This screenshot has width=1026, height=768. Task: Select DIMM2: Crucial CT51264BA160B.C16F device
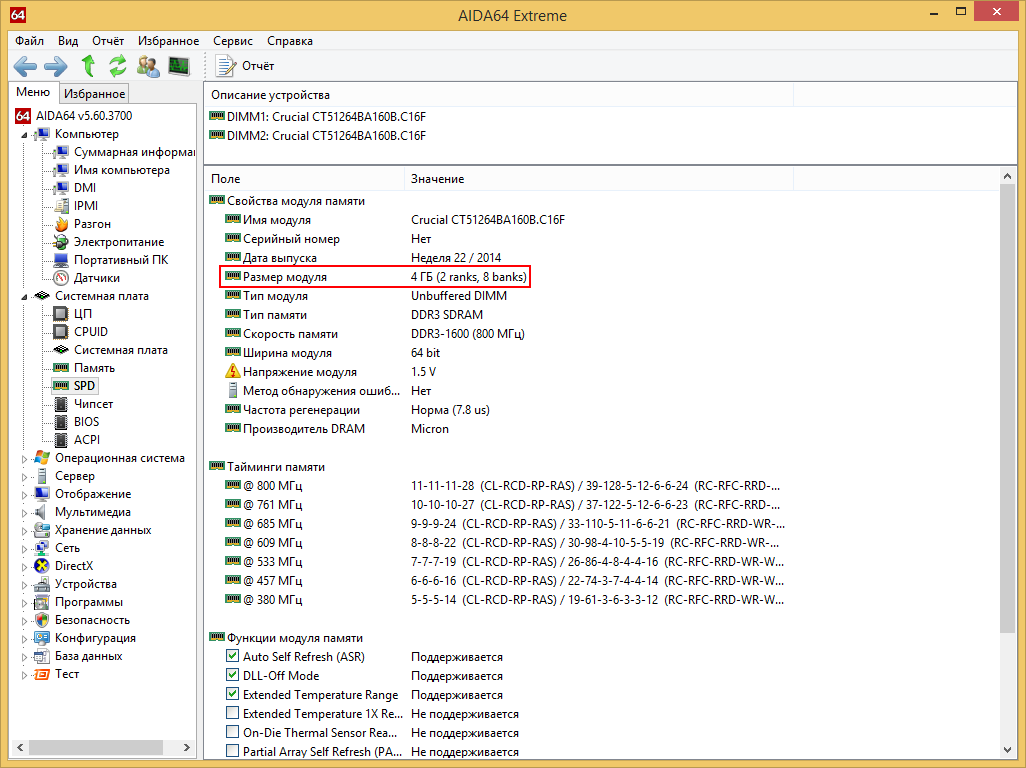pos(327,135)
